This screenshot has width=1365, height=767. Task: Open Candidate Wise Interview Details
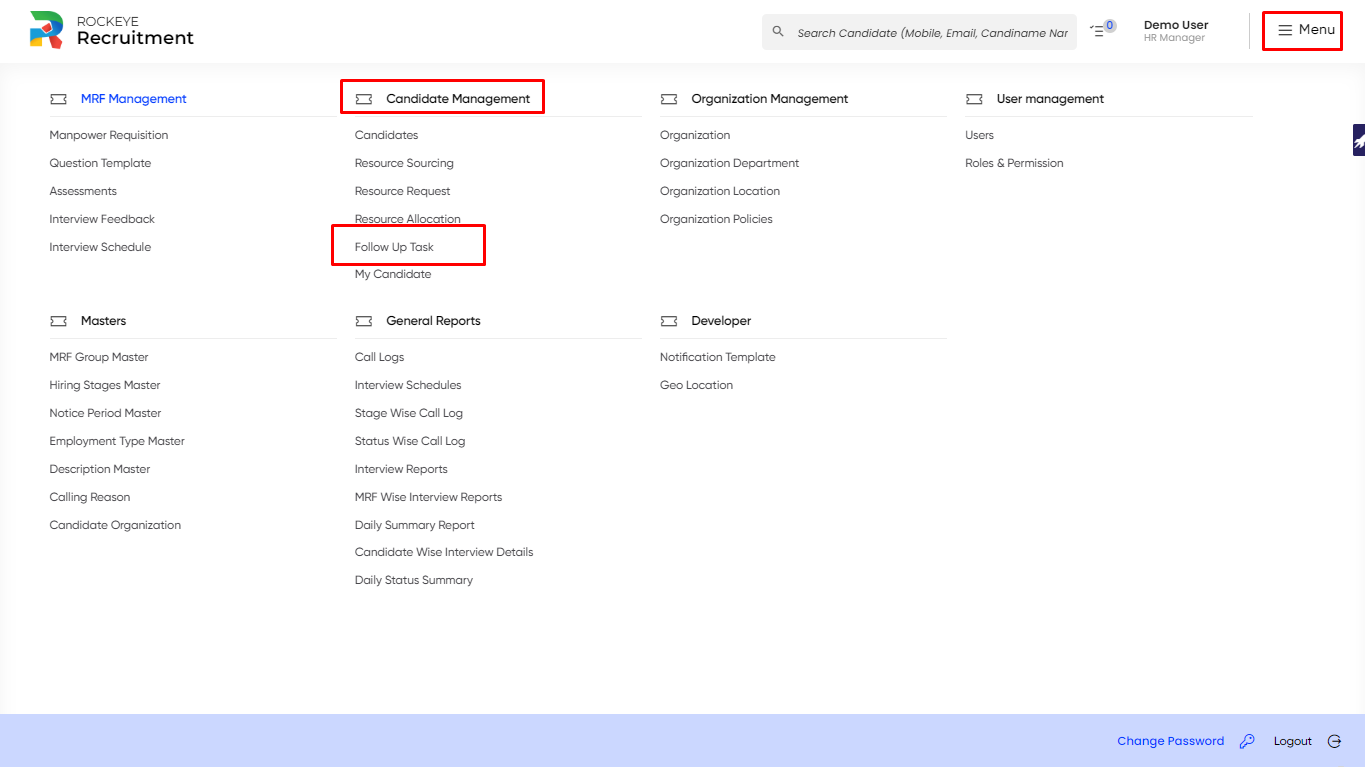tap(444, 552)
